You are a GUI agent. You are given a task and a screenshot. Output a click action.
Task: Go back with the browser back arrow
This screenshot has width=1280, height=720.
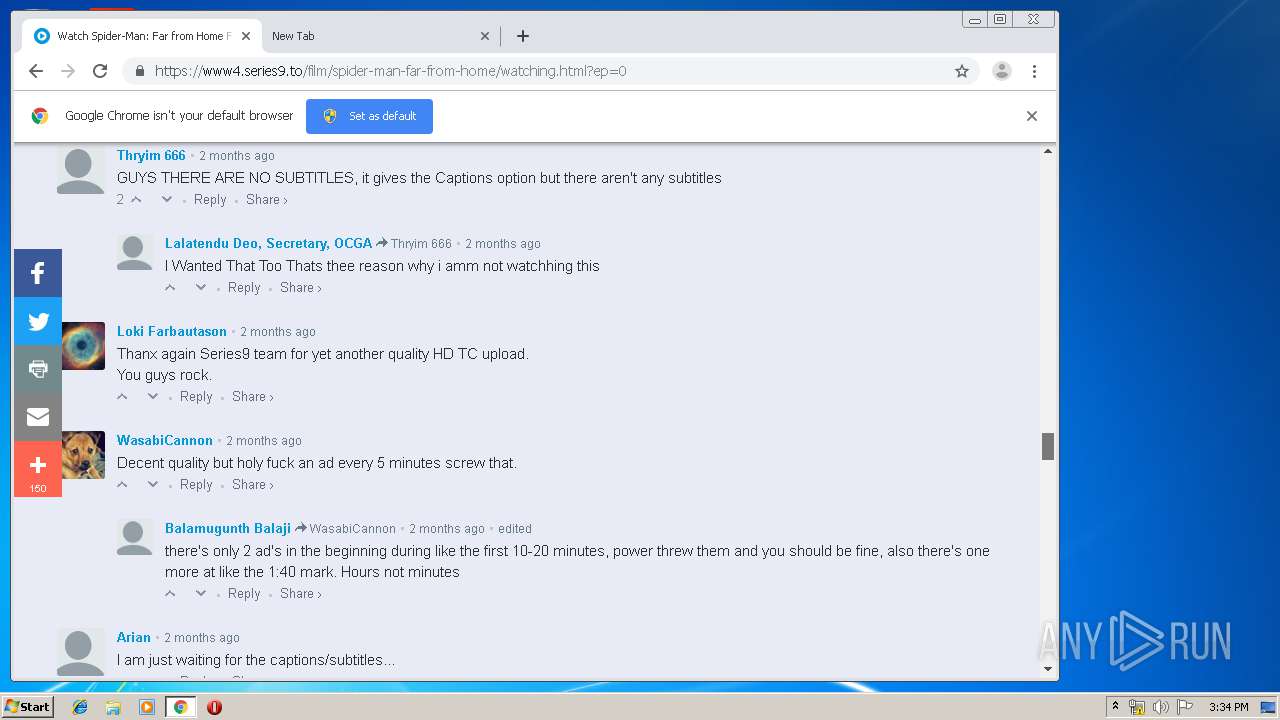[x=36, y=71]
